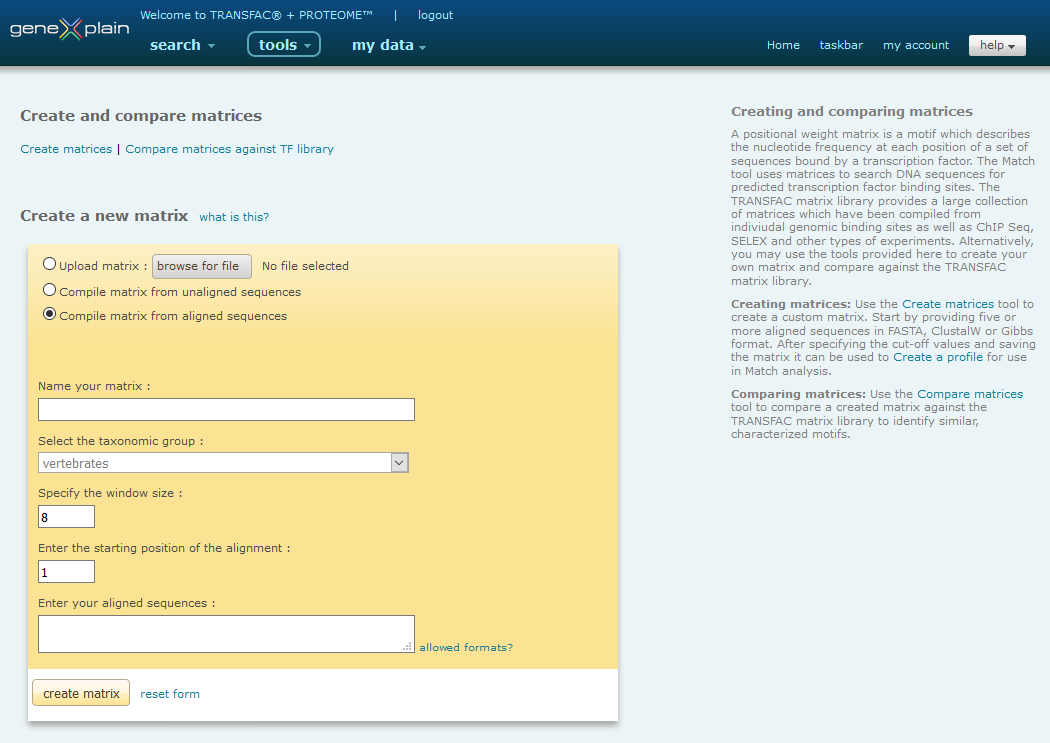Open the allowed formats help link
1050x743 pixels.
point(466,647)
